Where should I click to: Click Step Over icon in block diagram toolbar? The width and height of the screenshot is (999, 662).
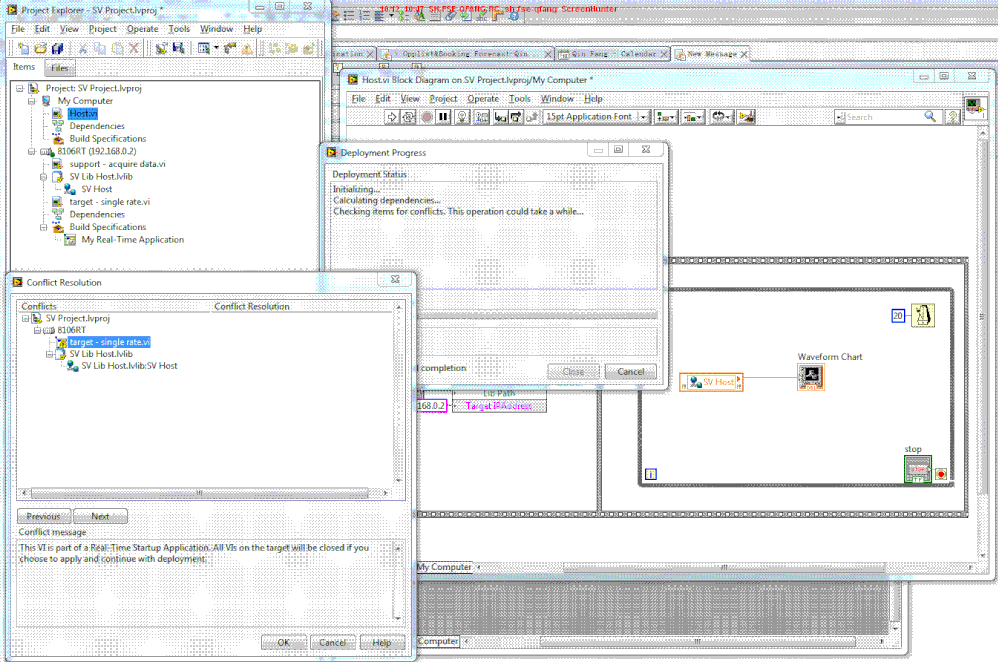(x=516, y=117)
